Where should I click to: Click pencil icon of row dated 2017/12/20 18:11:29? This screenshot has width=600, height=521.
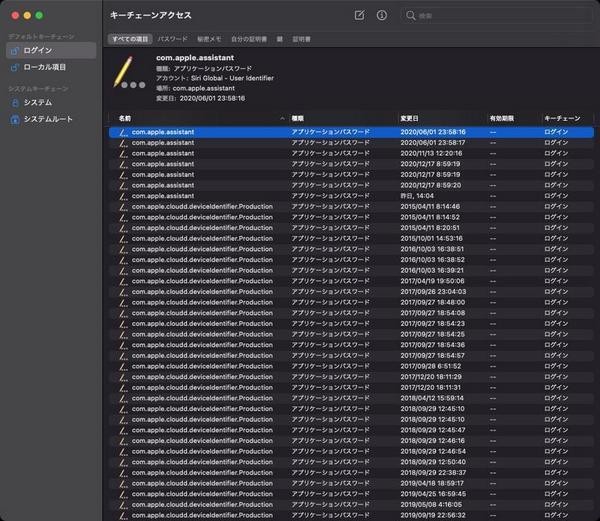(x=123, y=377)
